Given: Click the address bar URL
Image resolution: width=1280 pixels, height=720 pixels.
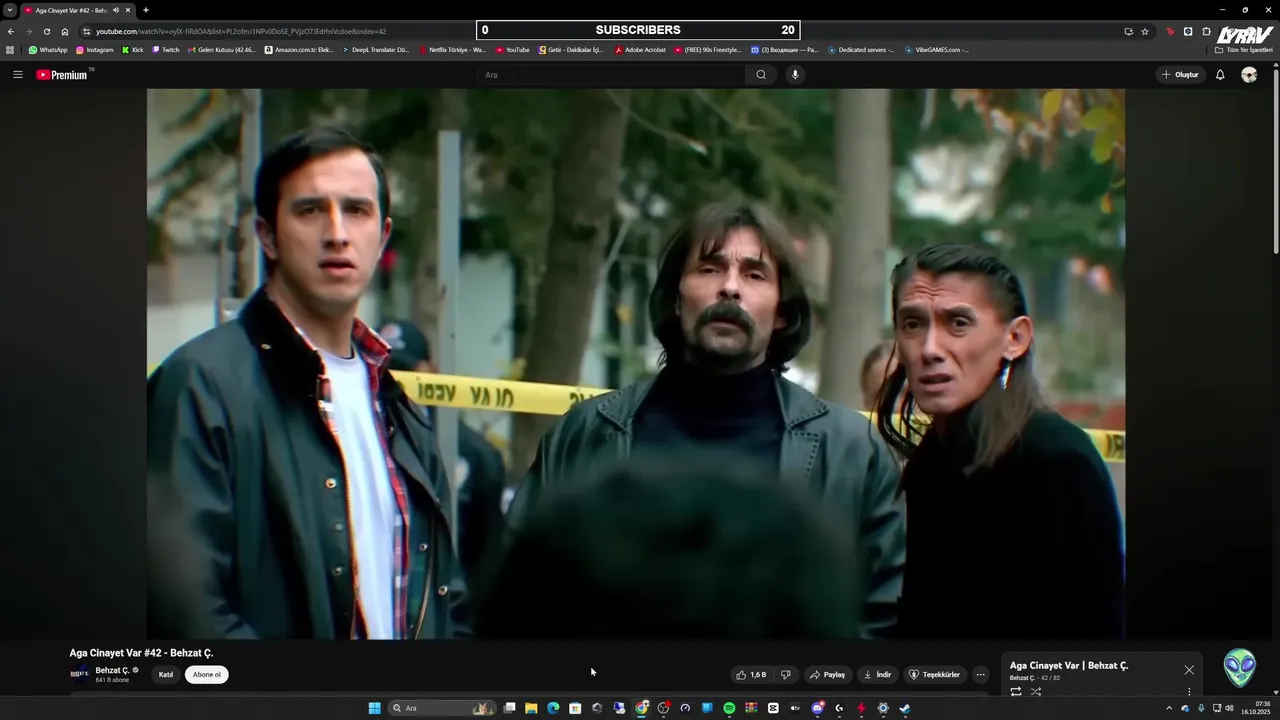Looking at the screenshot, I should coord(241,31).
